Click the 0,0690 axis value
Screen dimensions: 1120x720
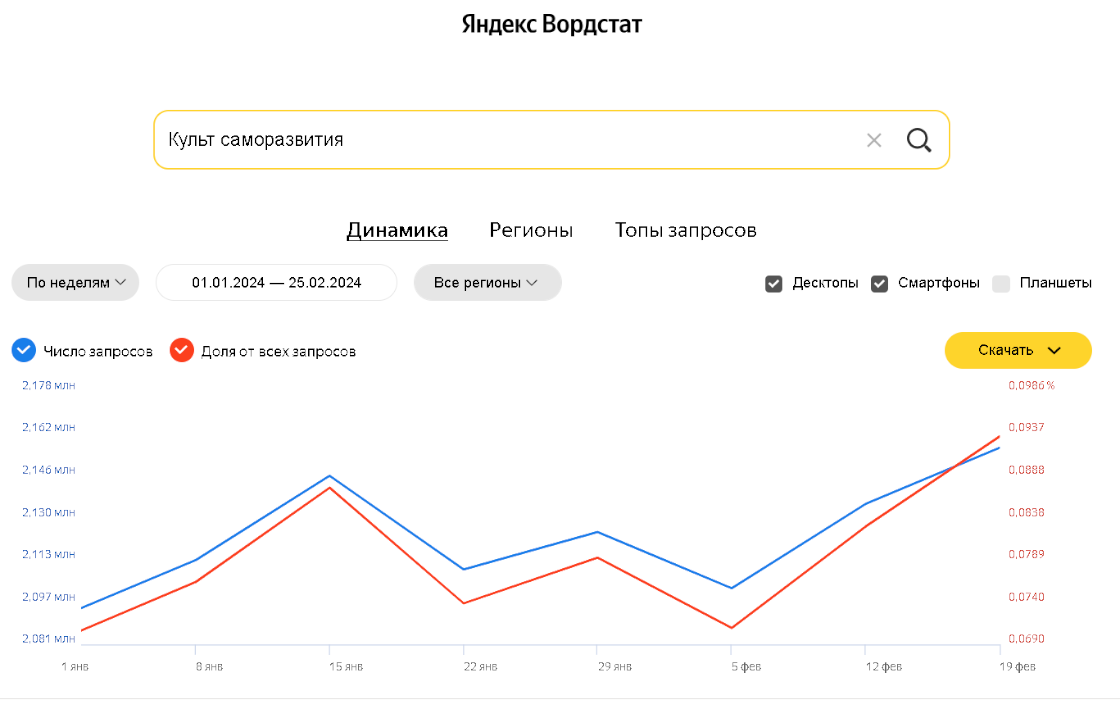click(1026, 639)
